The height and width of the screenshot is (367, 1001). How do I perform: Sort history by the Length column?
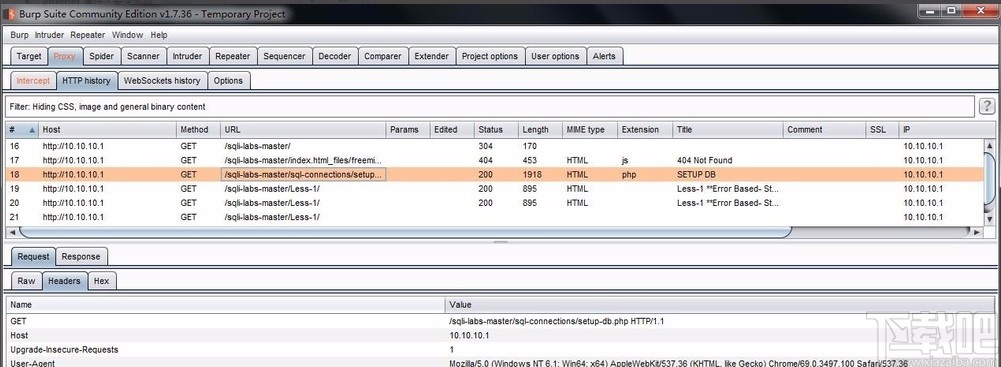[540, 130]
